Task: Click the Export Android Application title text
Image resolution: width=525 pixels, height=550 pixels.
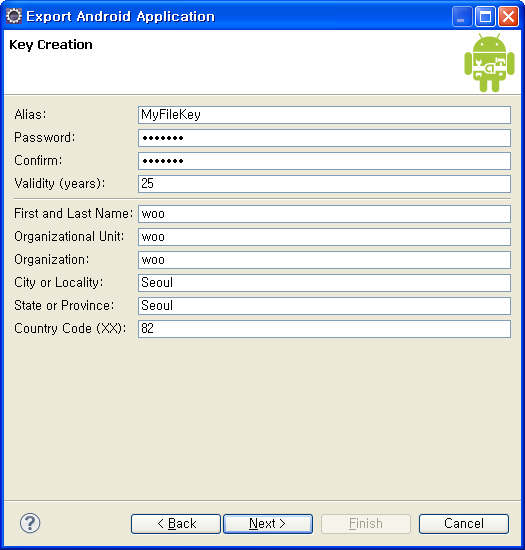Action: [x=121, y=17]
